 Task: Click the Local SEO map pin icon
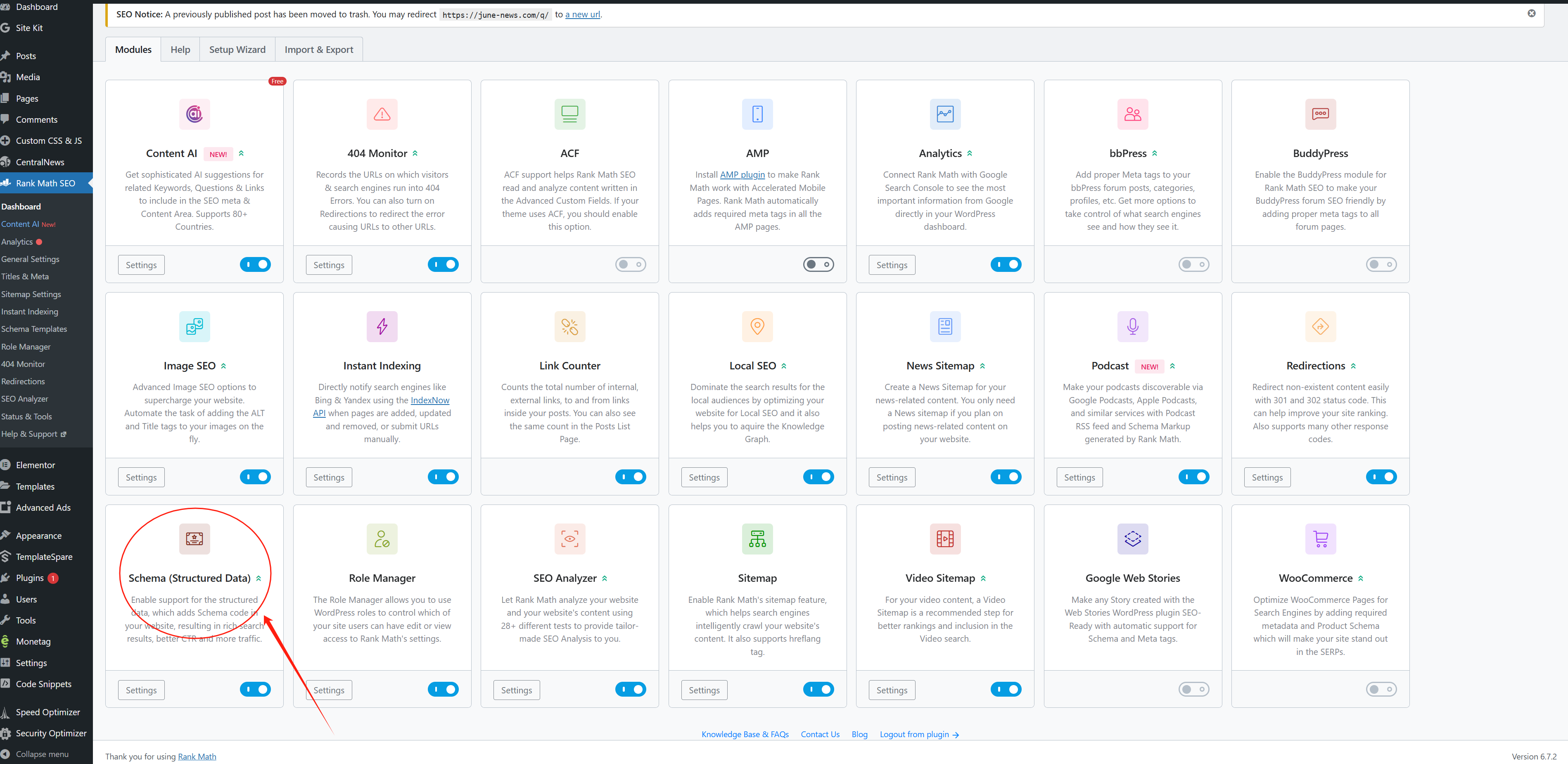tap(757, 326)
